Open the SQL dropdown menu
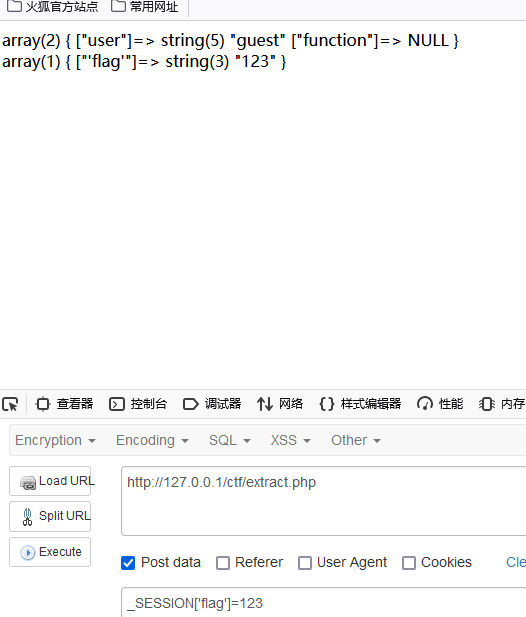The width and height of the screenshot is (526, 617). (230, 440)
